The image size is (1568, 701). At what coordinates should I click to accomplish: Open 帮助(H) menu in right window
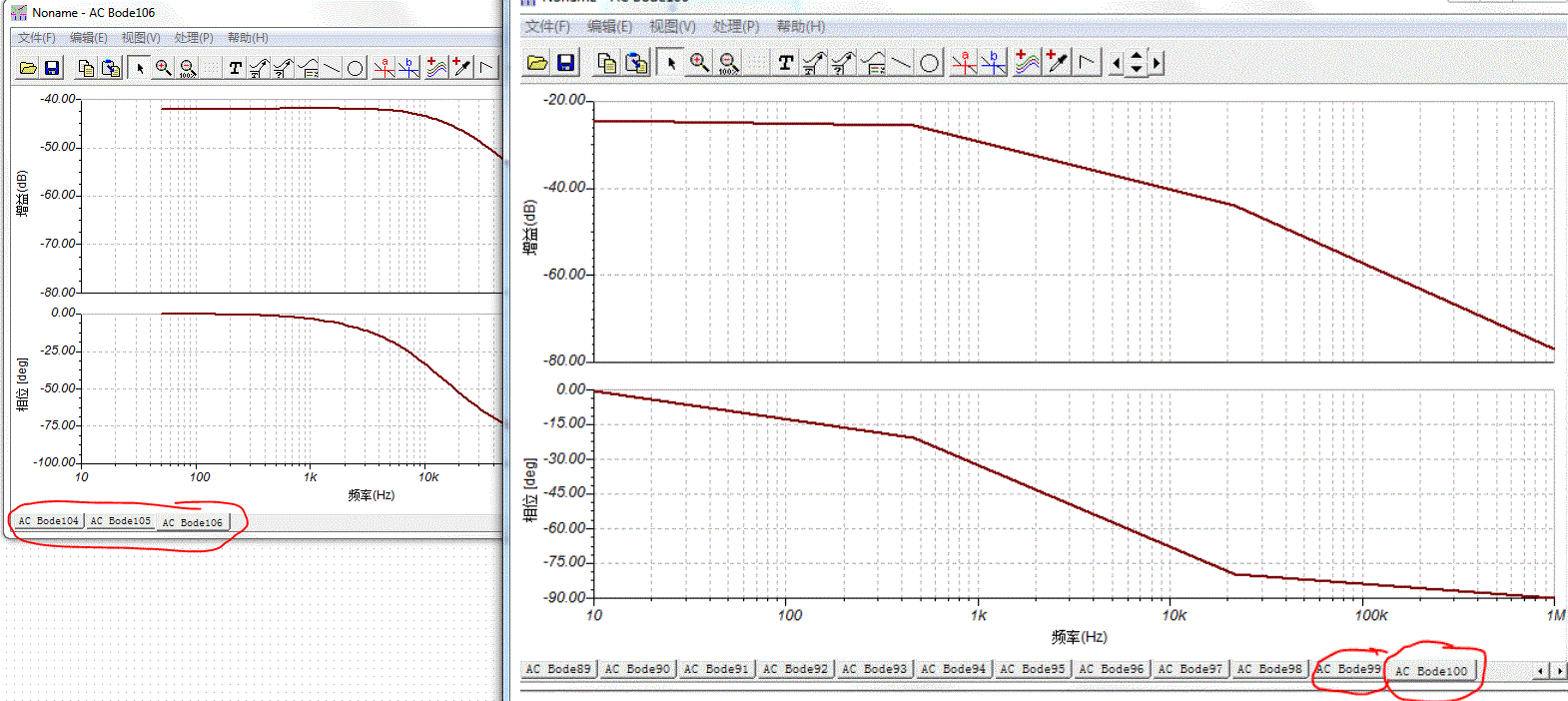(801, 26)
